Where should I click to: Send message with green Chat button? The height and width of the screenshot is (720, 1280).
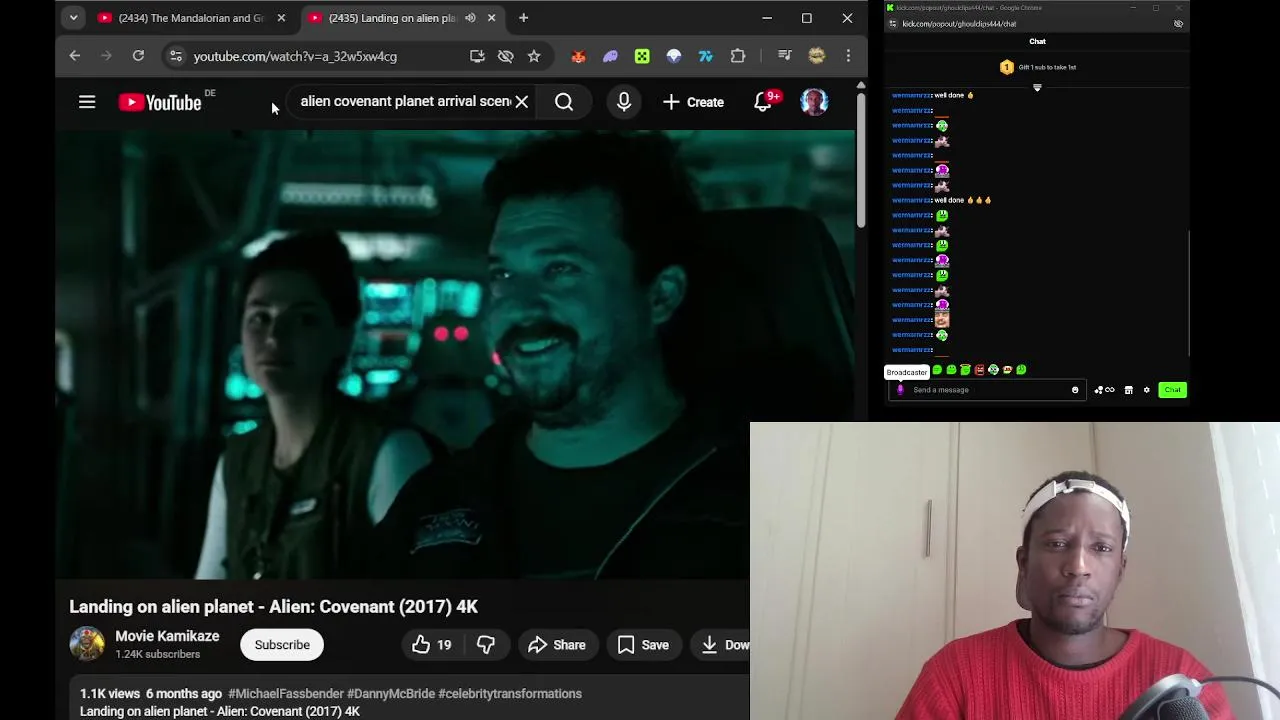point(1172,390)
